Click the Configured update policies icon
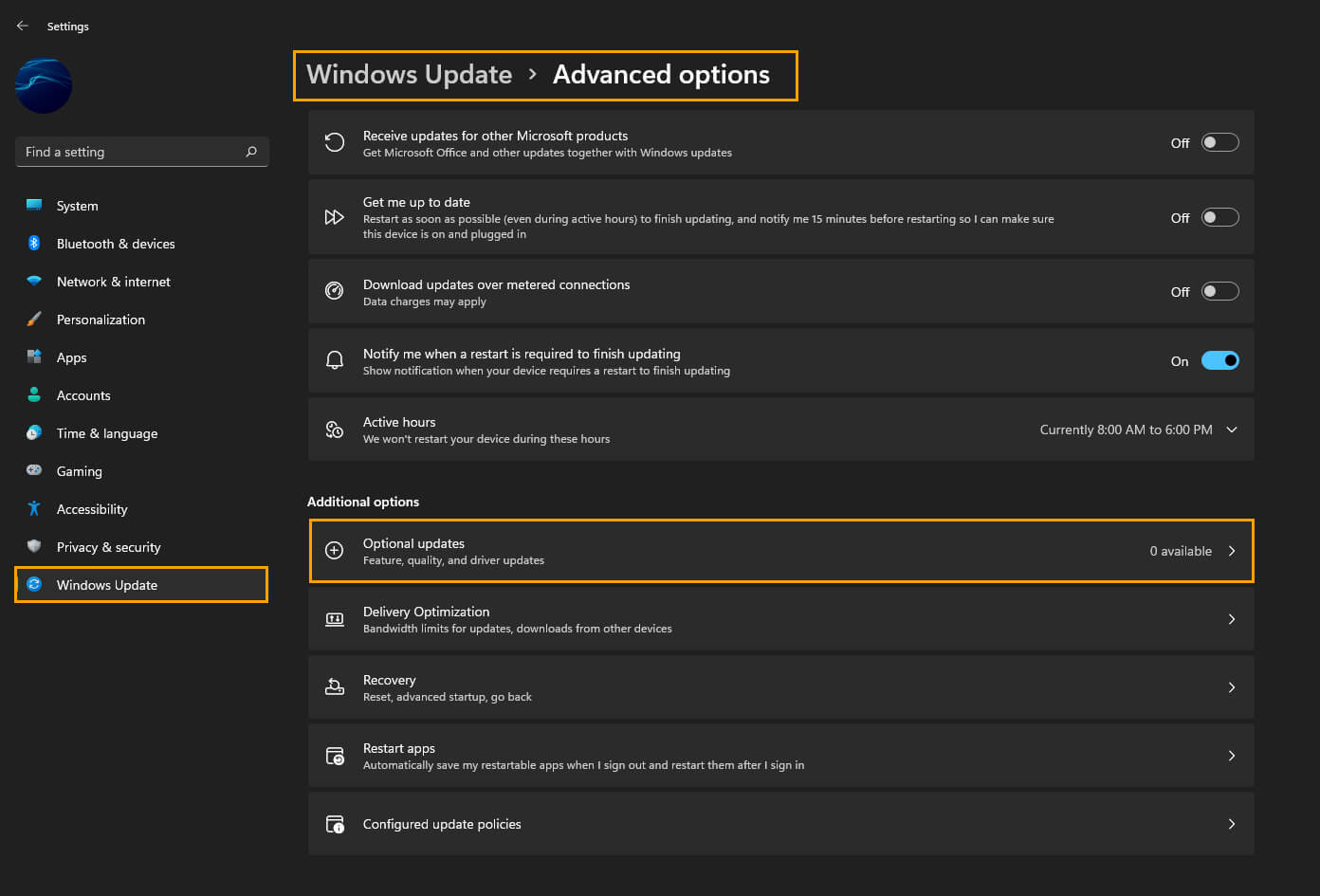 (335, 824)
